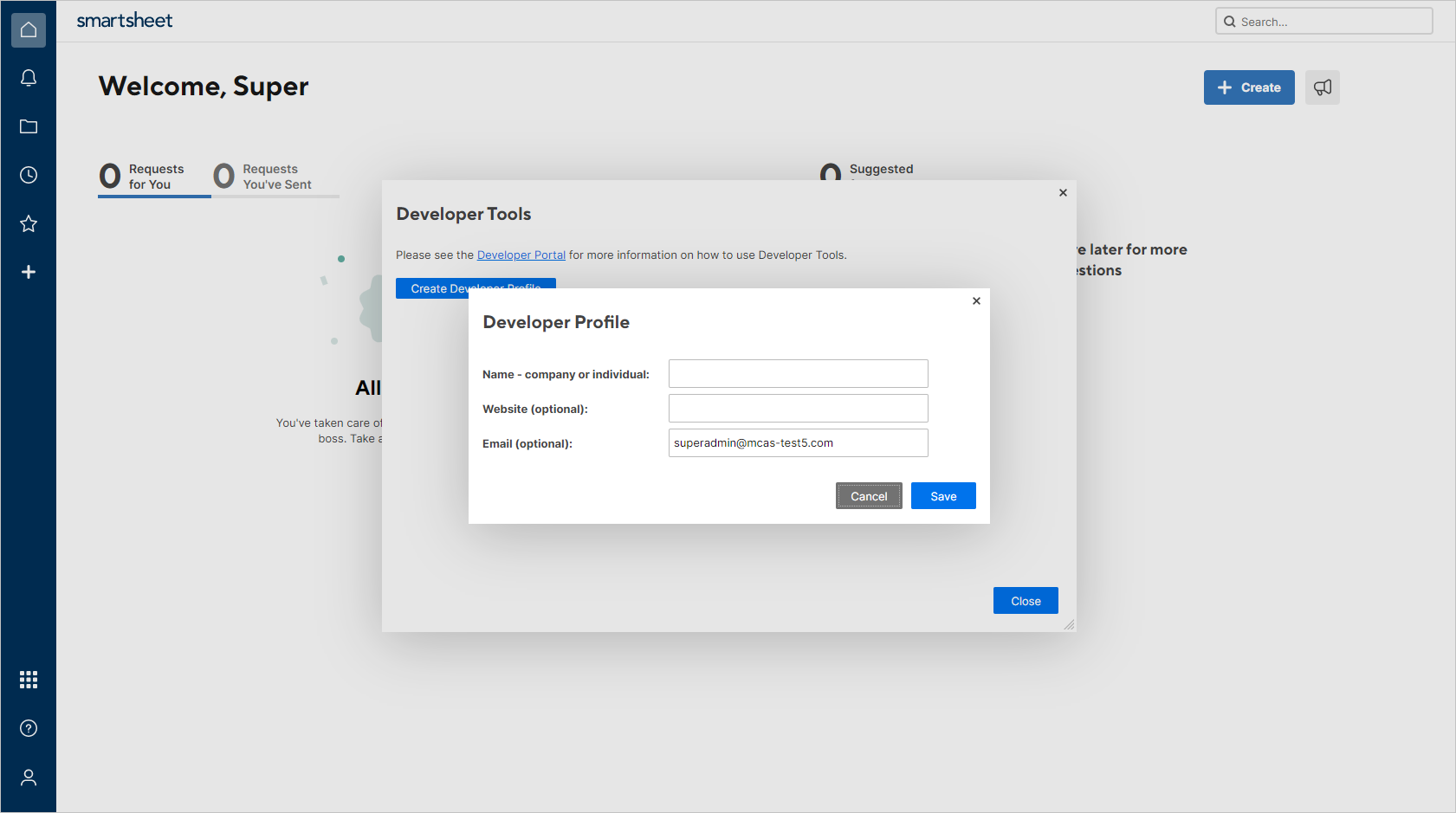Image resolution: width=1456 pixels, height=813 pixels.
Task: Cancel the Developer Profile dialog
Action: pyautogui.click(x=869, y=495)
